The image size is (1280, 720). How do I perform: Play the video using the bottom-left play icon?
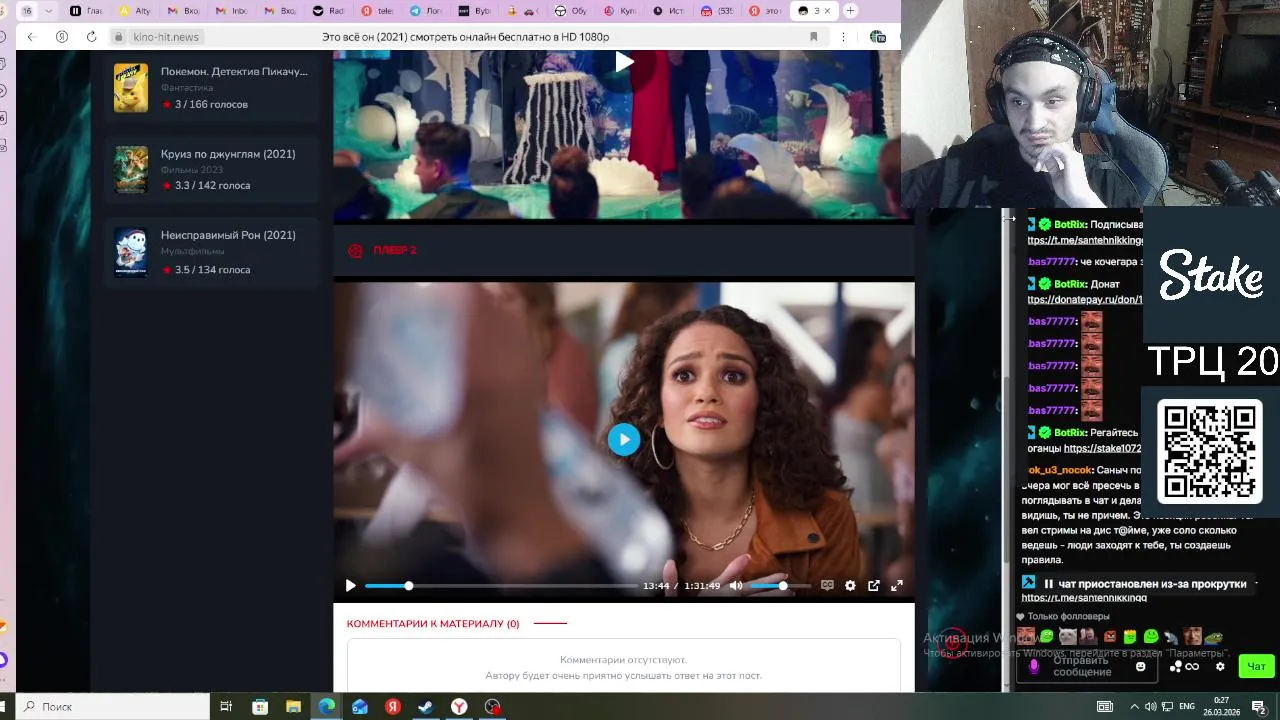350,586
